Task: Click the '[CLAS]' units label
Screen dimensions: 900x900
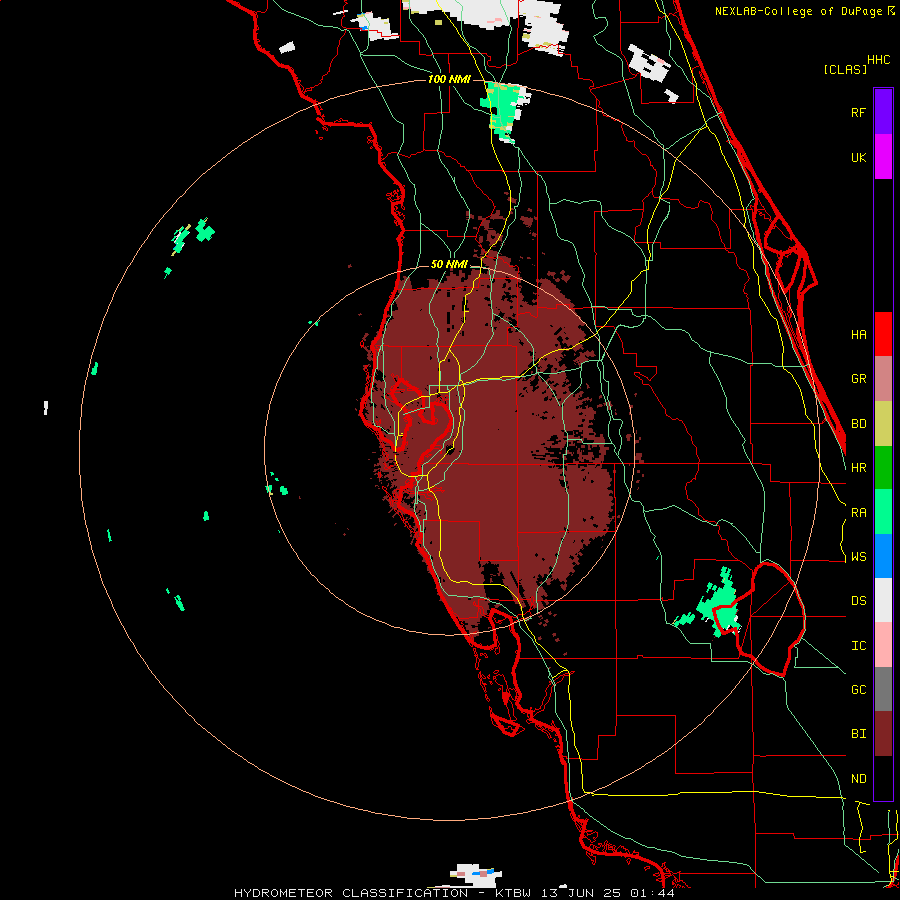Action: [x=845, y=69]
